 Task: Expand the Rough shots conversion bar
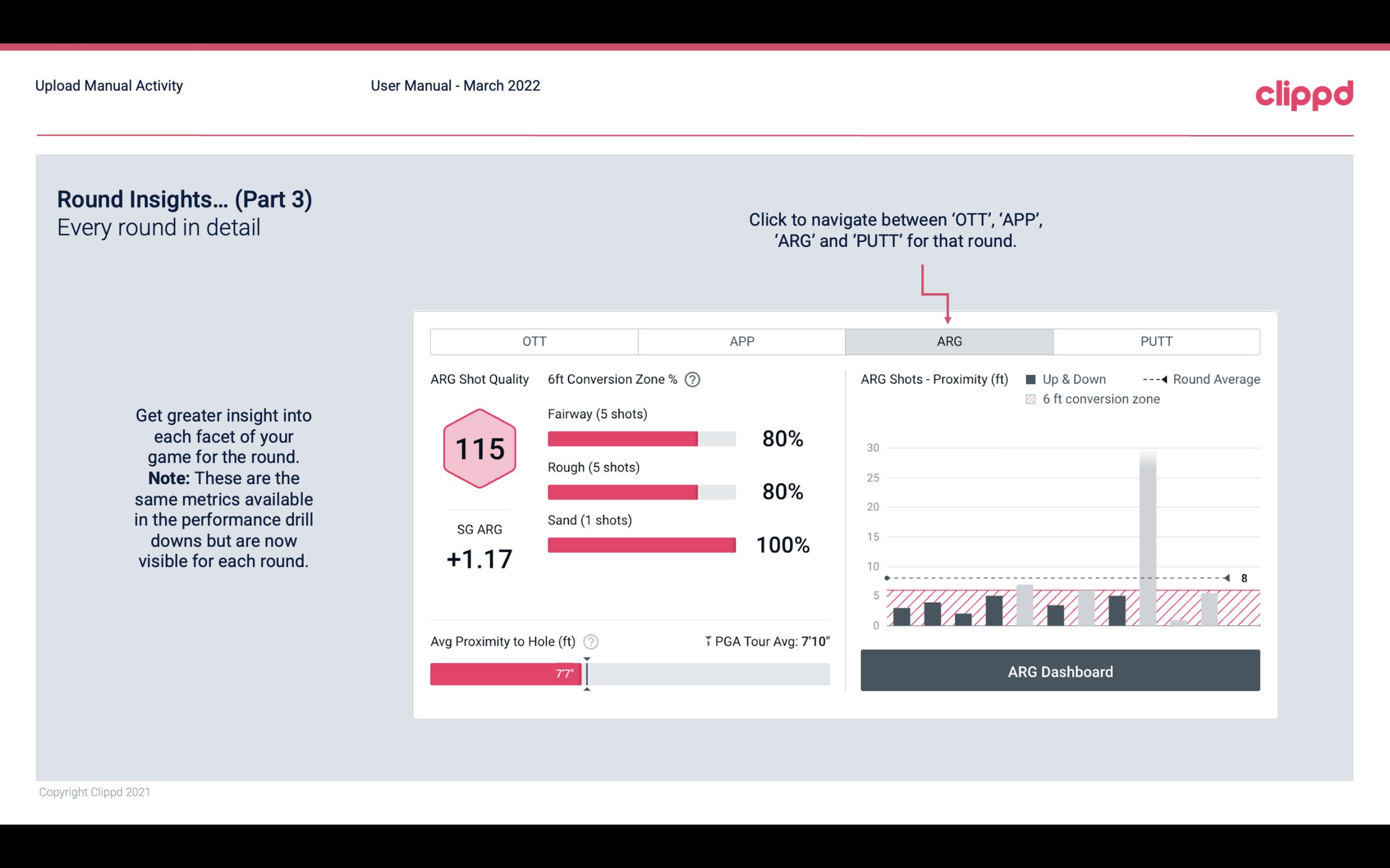pos(640,490)
